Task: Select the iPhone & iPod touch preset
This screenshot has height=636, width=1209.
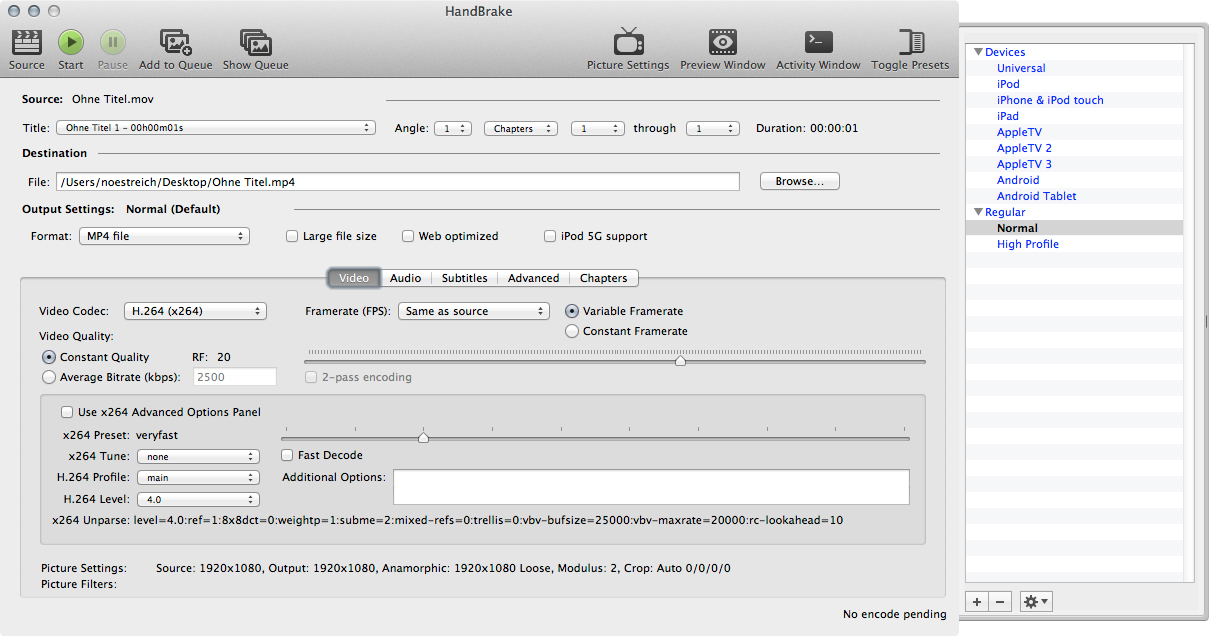Action: pos(1050,100)
